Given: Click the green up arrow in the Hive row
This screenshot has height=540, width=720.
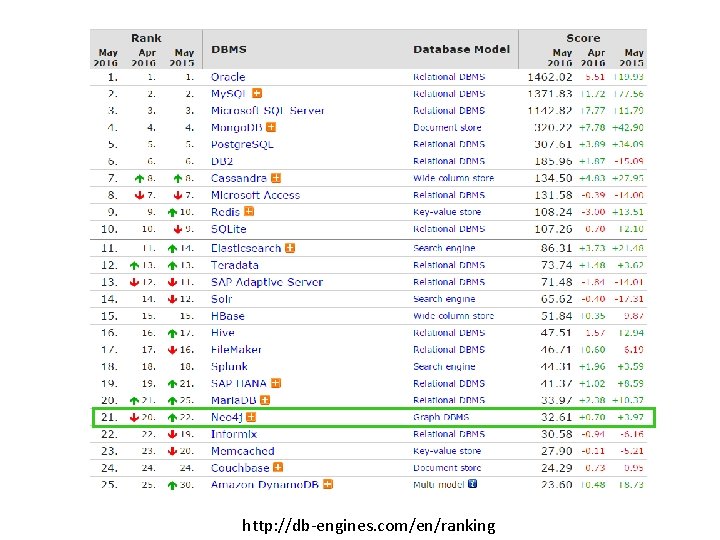Looking at the screenshot, I should pyautogui.click(x=172, y=333).
